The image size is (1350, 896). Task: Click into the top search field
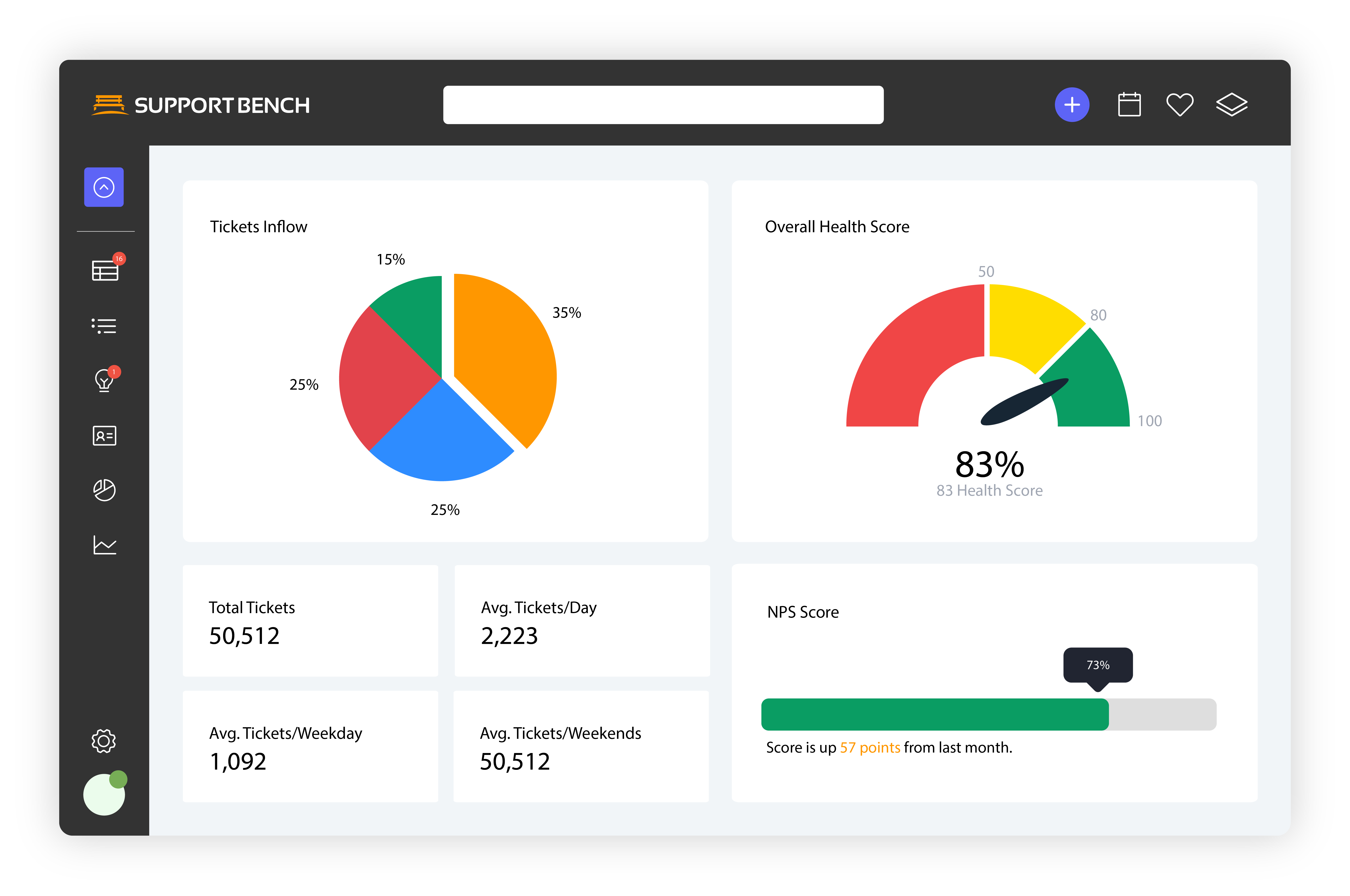(662, 105)
